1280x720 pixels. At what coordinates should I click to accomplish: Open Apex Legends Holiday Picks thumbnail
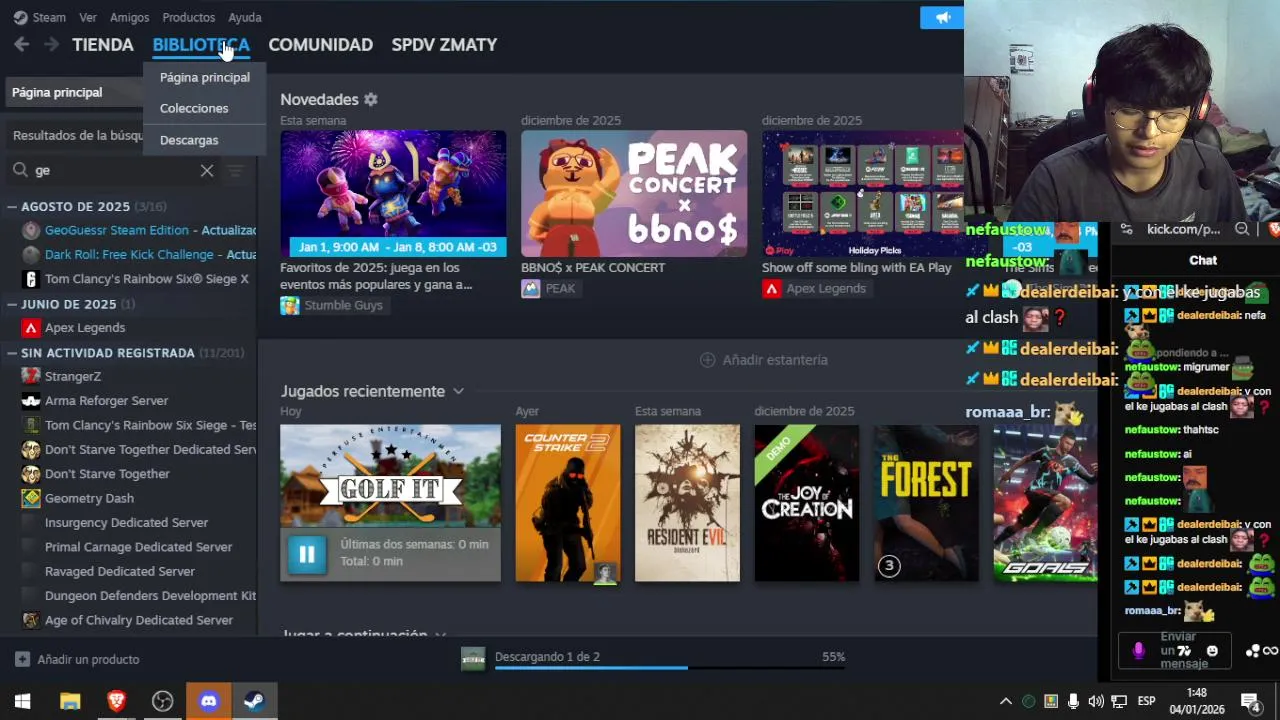coord(863,193)
